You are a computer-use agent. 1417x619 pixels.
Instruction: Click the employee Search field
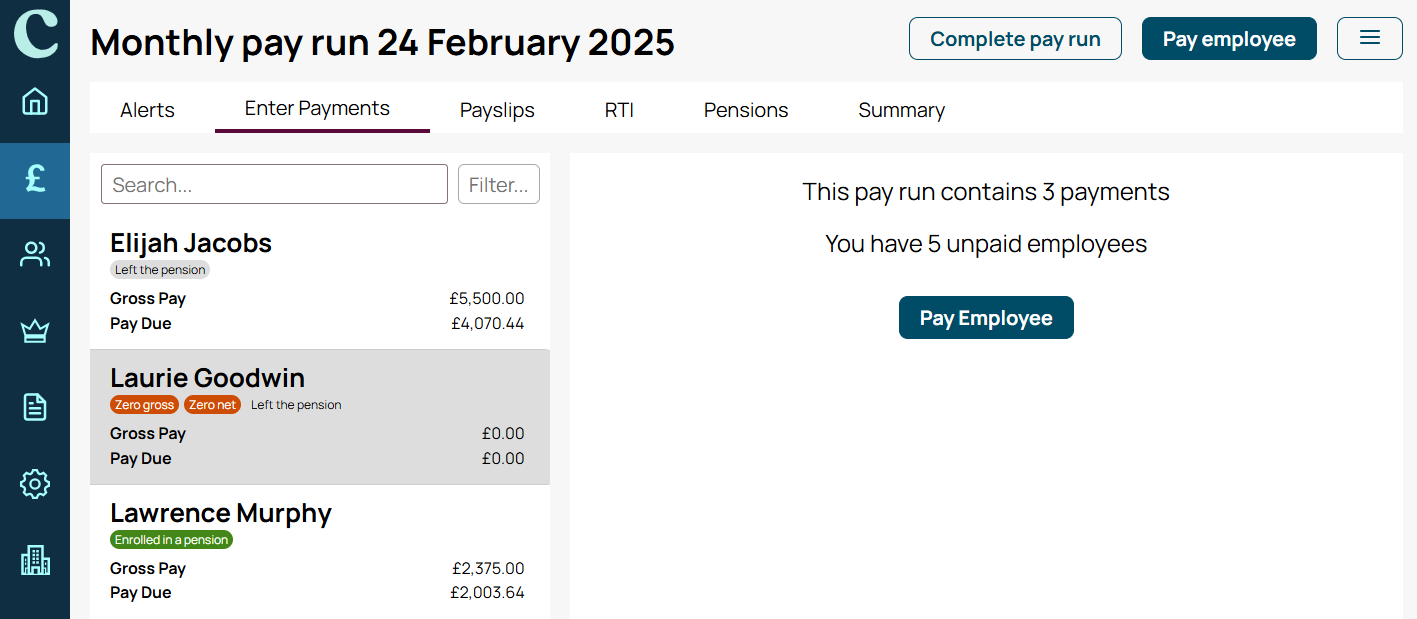[274, 184]
